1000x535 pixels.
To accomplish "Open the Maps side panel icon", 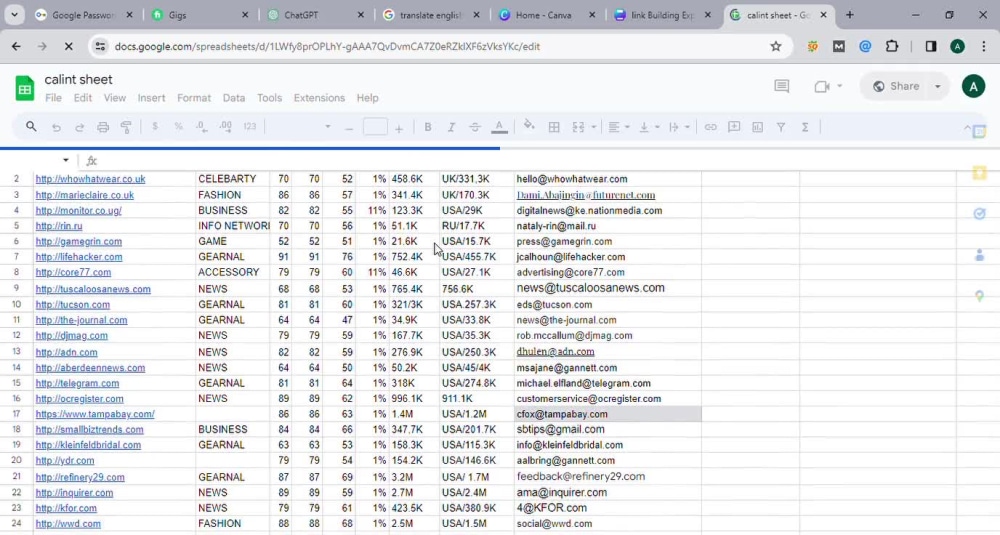I will click(x=980, y=297).
